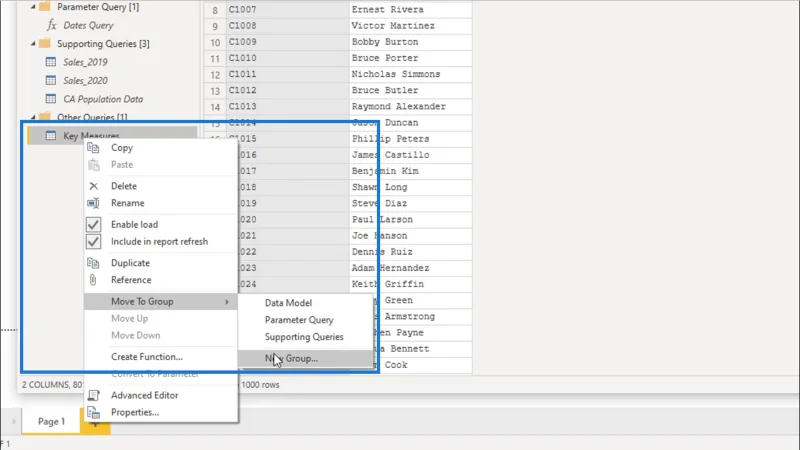Image resolution: width=800 pixels, height=450 pixels.
Task: Click the Rename icon in context menu
Action: point(93,203)
